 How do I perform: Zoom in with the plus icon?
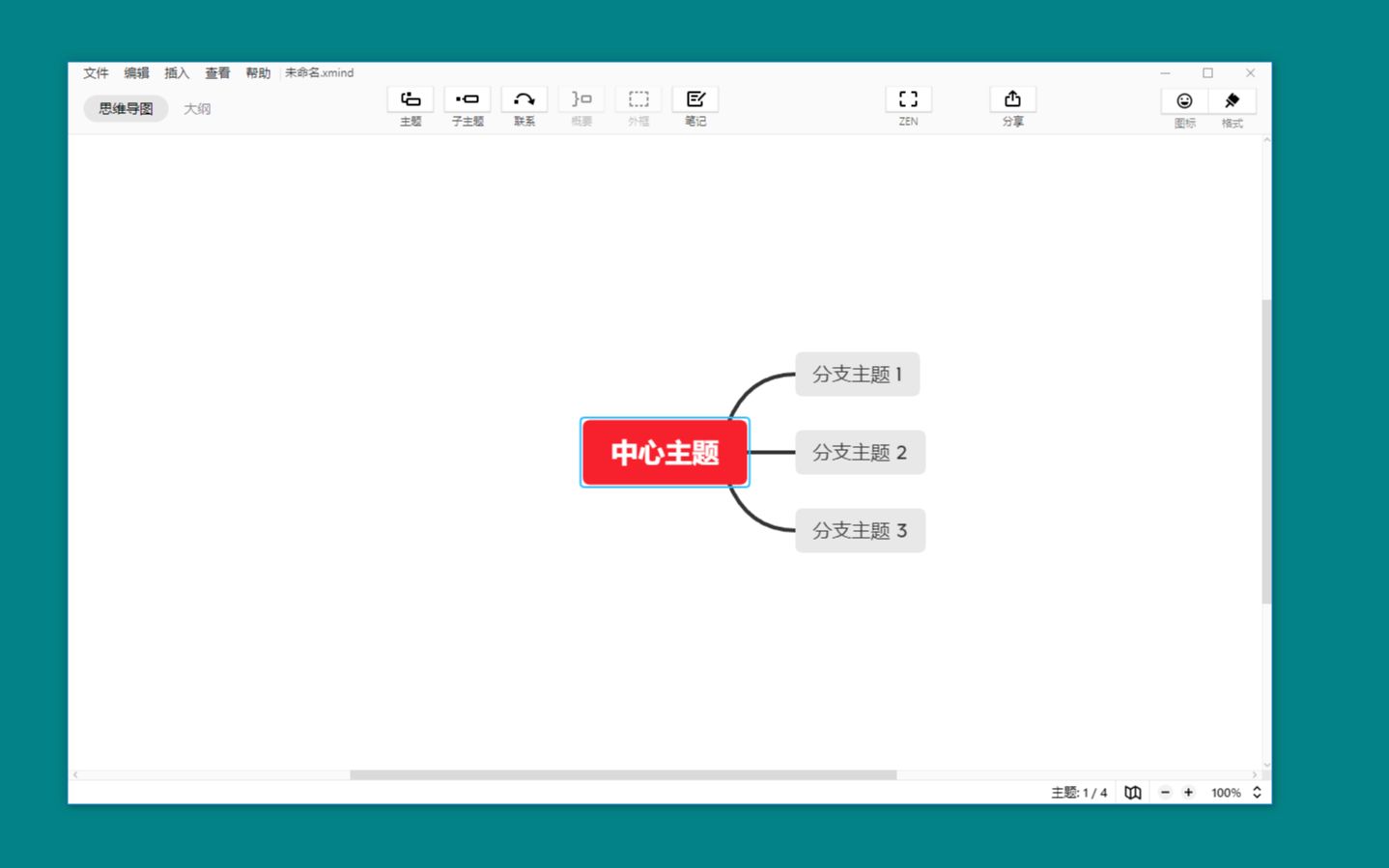pyautogui.click(x=1188, y=793)
